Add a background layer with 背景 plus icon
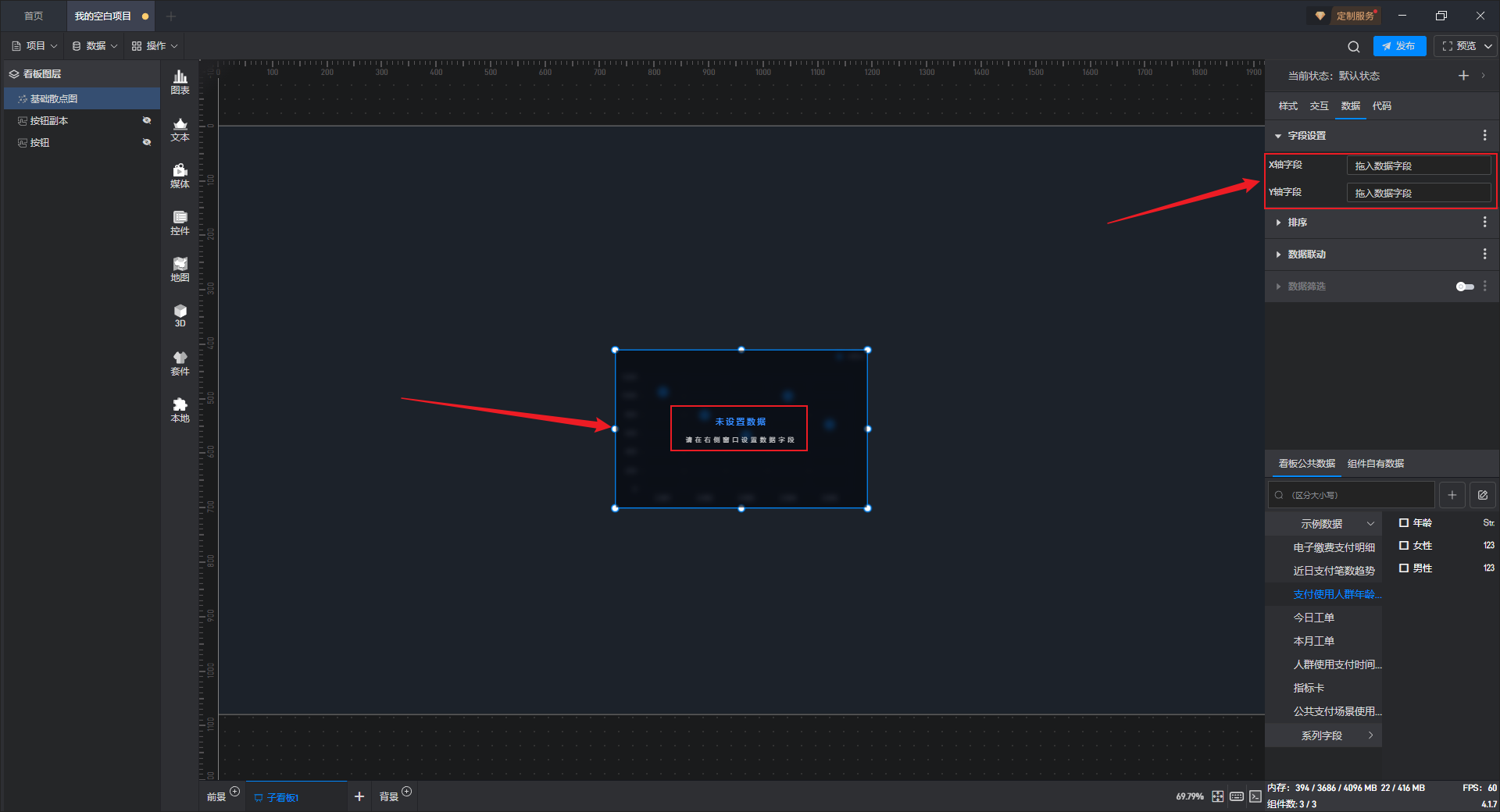The height and width of the screenshot is (812, 1500). (x=407, y=792)
